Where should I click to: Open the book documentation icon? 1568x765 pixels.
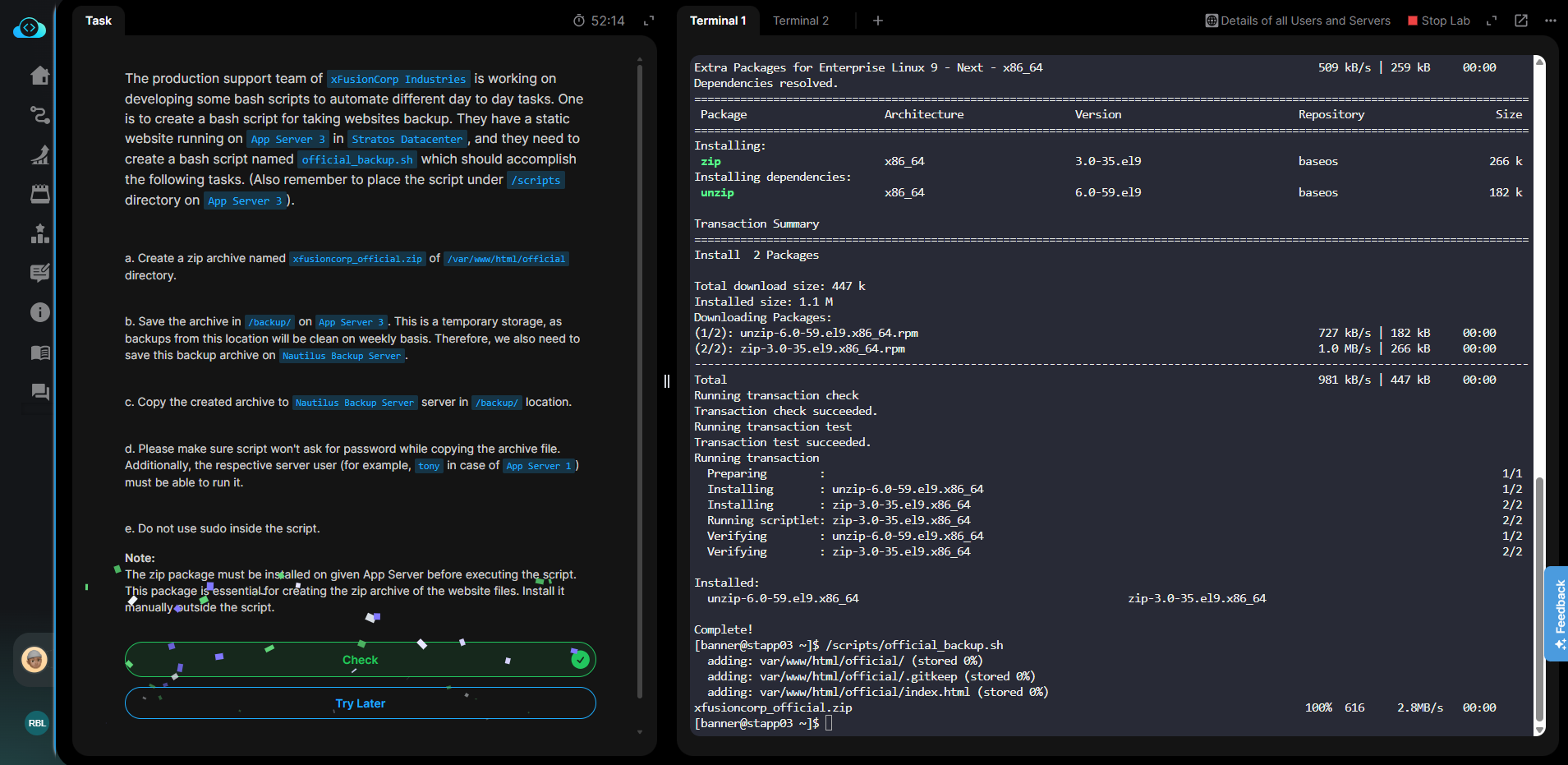point(39,353)
